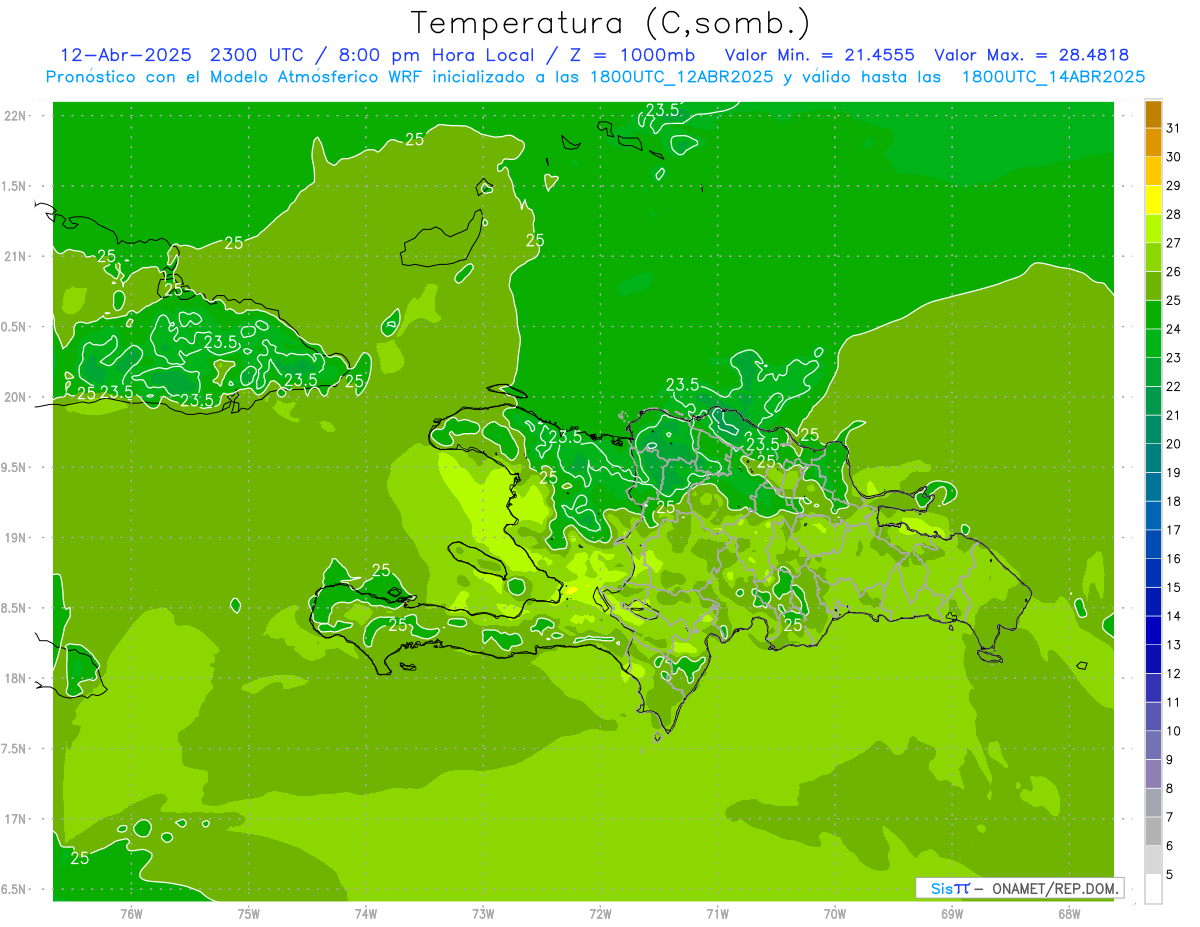The width and height of the screenshot is (1200, 927).
Task: Click legend value 31
Action: point(1173,127)
